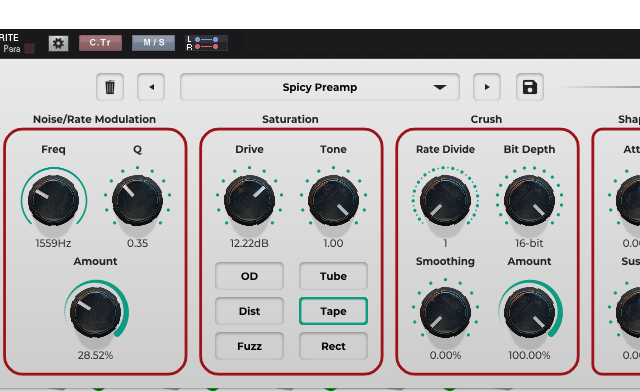Toggle the M/S mode button
The height and width of the screenshot is (392, 640).
[x=153, y=42]
